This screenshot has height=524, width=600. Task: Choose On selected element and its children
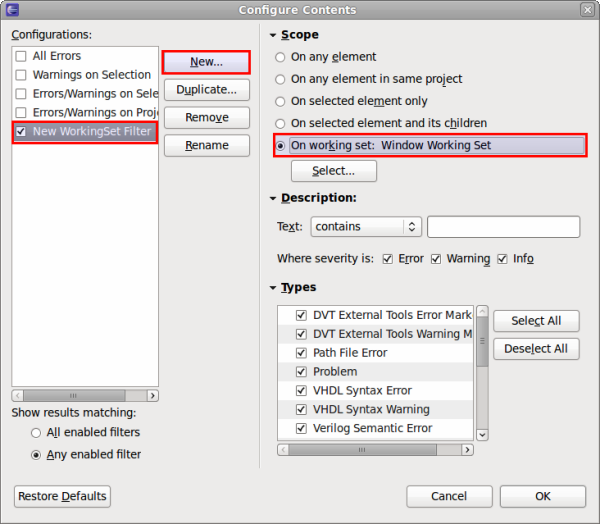pos(280,124)
